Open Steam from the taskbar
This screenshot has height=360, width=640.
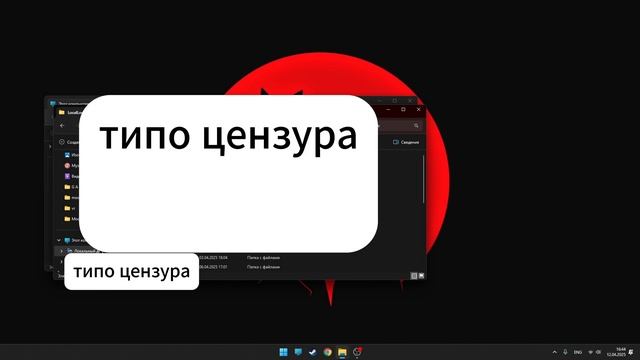point(313,352)
